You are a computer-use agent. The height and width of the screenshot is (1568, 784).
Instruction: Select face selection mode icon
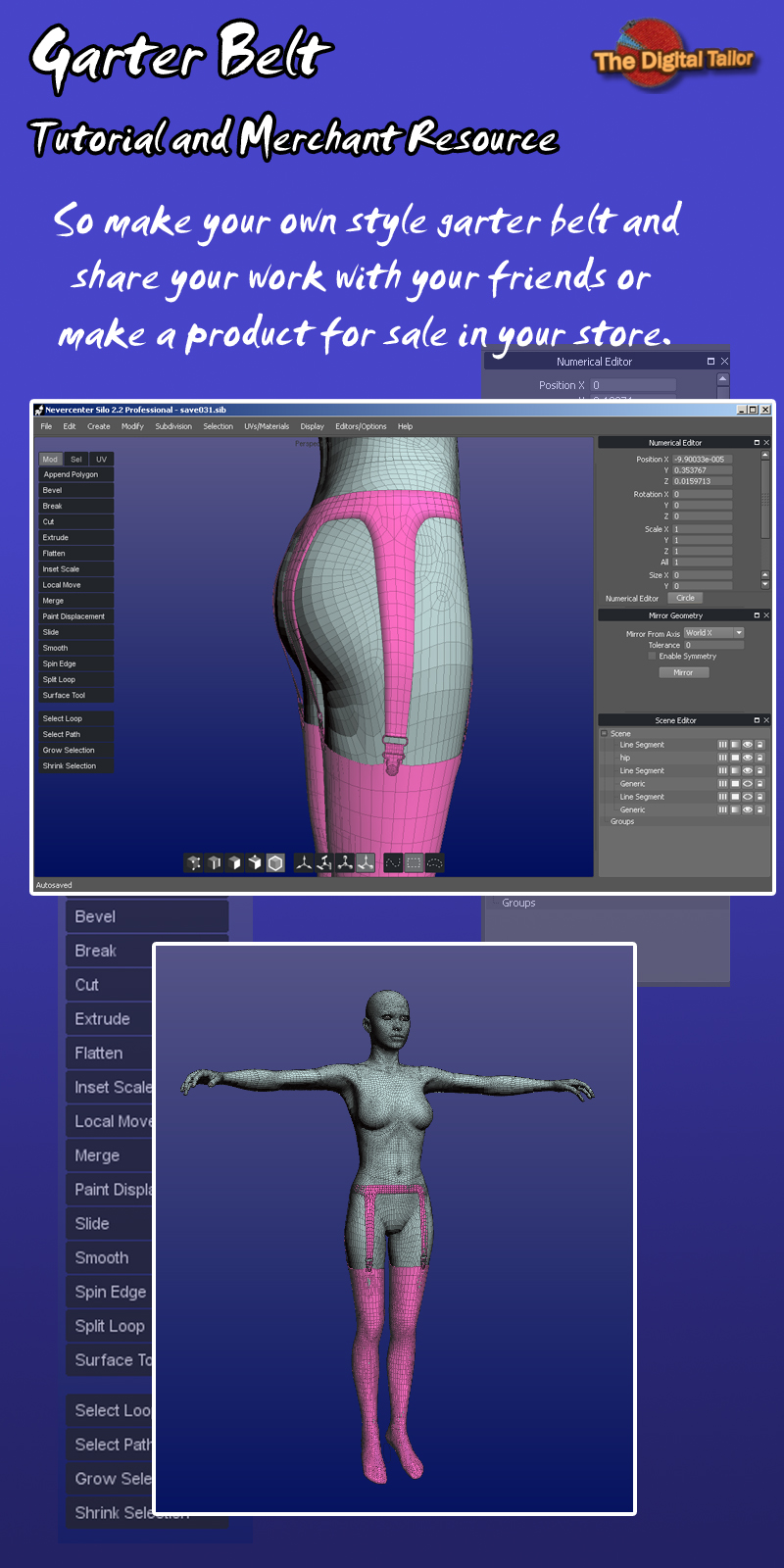tap(234, 862)
